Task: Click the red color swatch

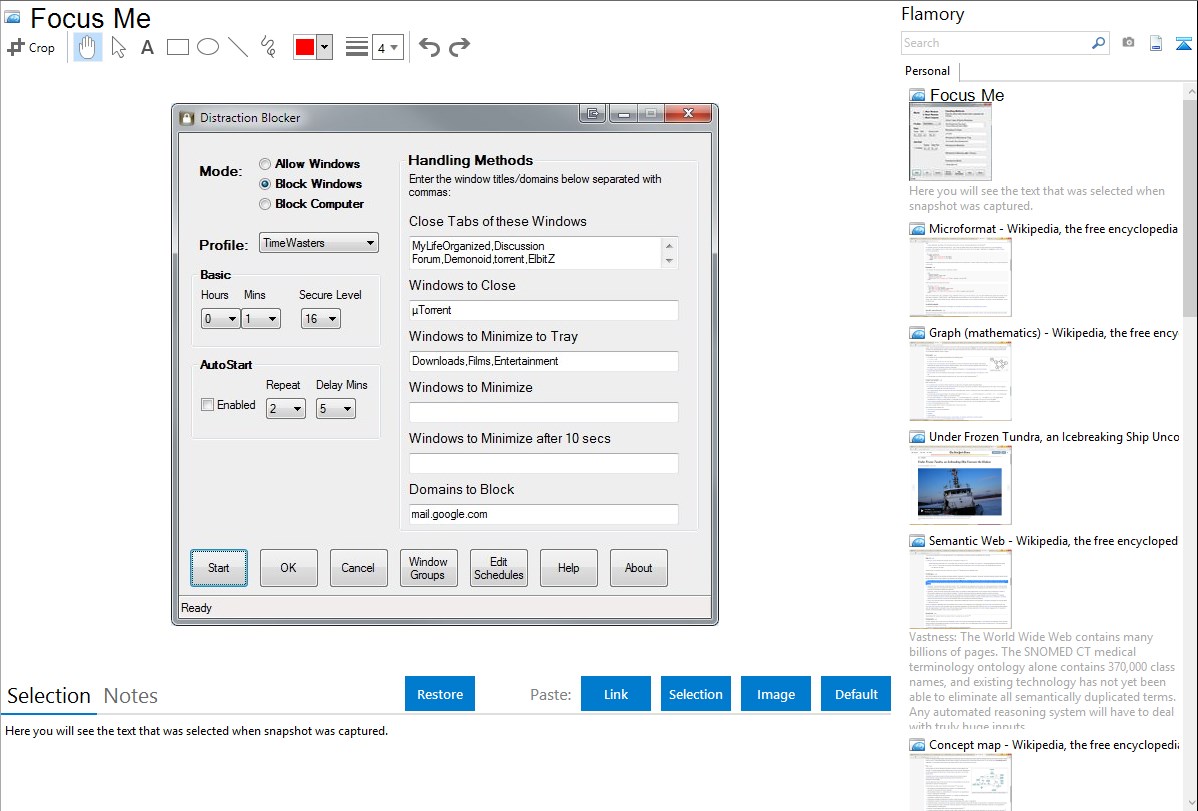Action: click(305, 47)
